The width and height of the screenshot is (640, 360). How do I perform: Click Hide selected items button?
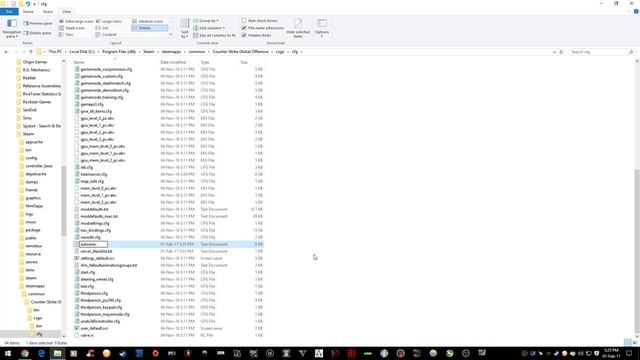point(298,28)
